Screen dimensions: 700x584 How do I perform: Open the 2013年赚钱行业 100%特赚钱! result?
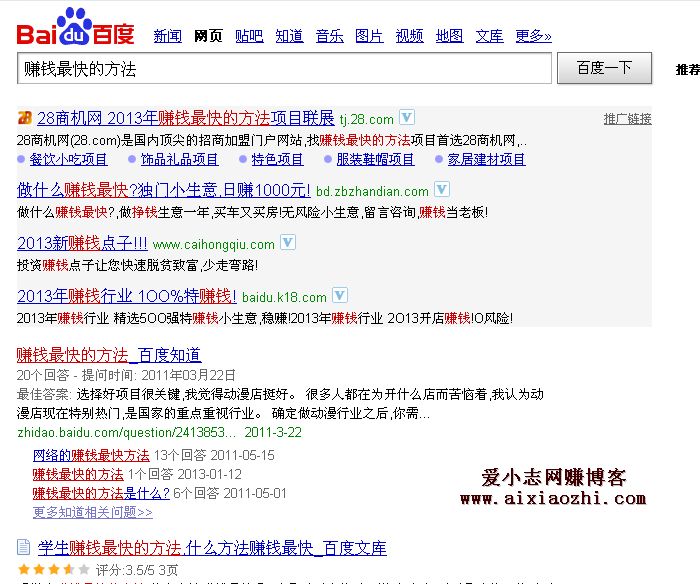(x=127, y=296)
